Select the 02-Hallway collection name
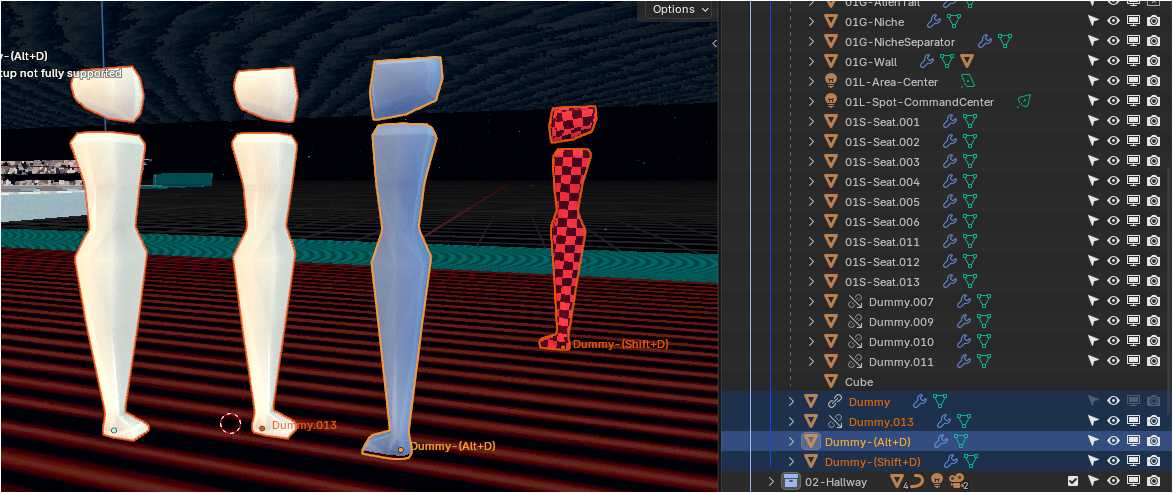 point(836,482)
